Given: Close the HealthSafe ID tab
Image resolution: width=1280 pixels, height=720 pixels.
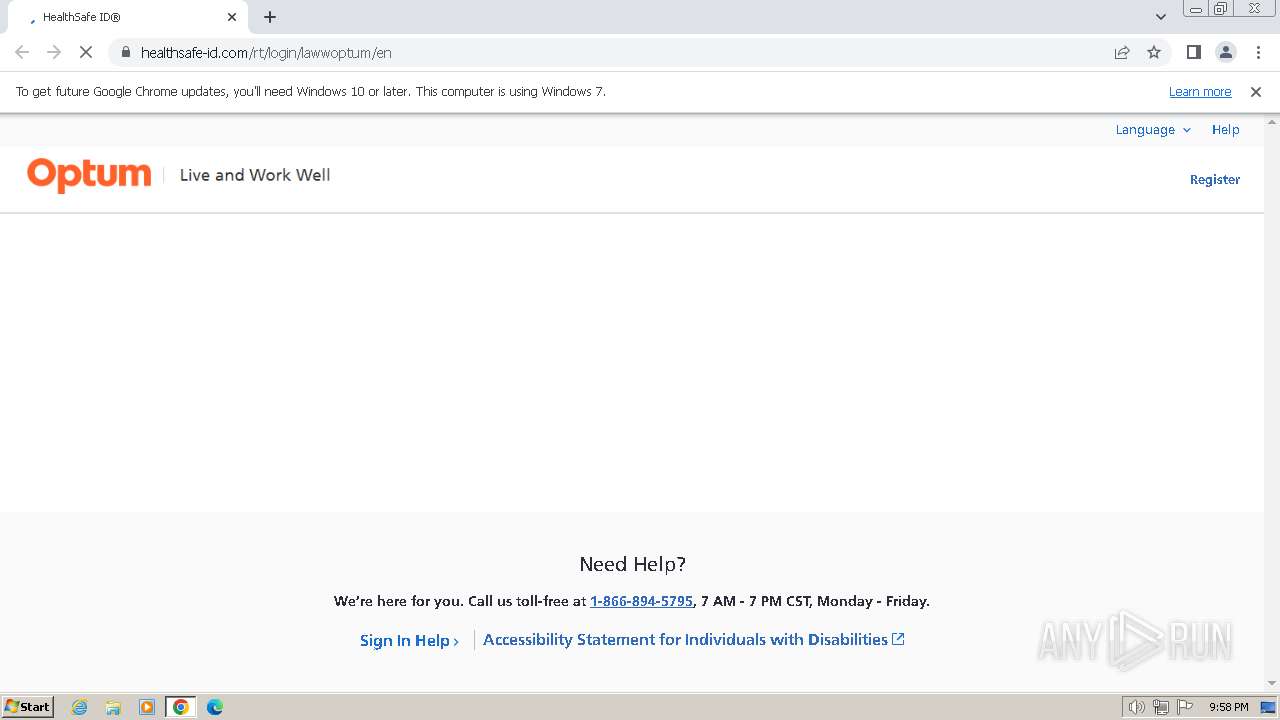Looking at the screenshot, I should 232,17.
